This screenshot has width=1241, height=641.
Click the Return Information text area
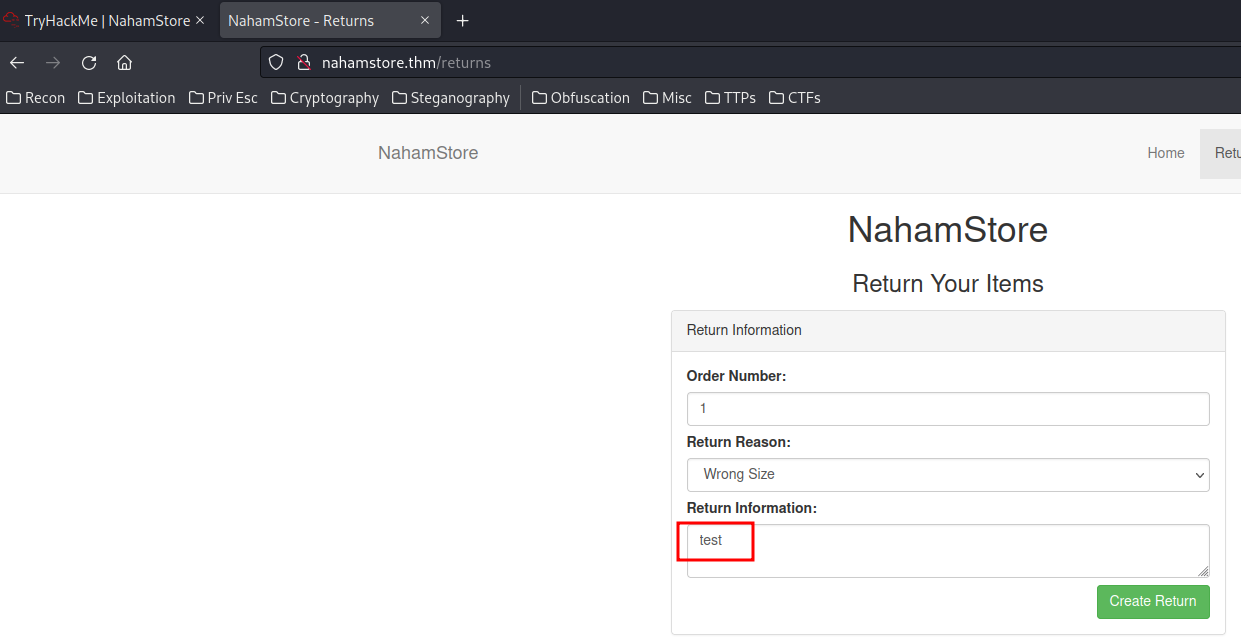(x=948, y=551)
